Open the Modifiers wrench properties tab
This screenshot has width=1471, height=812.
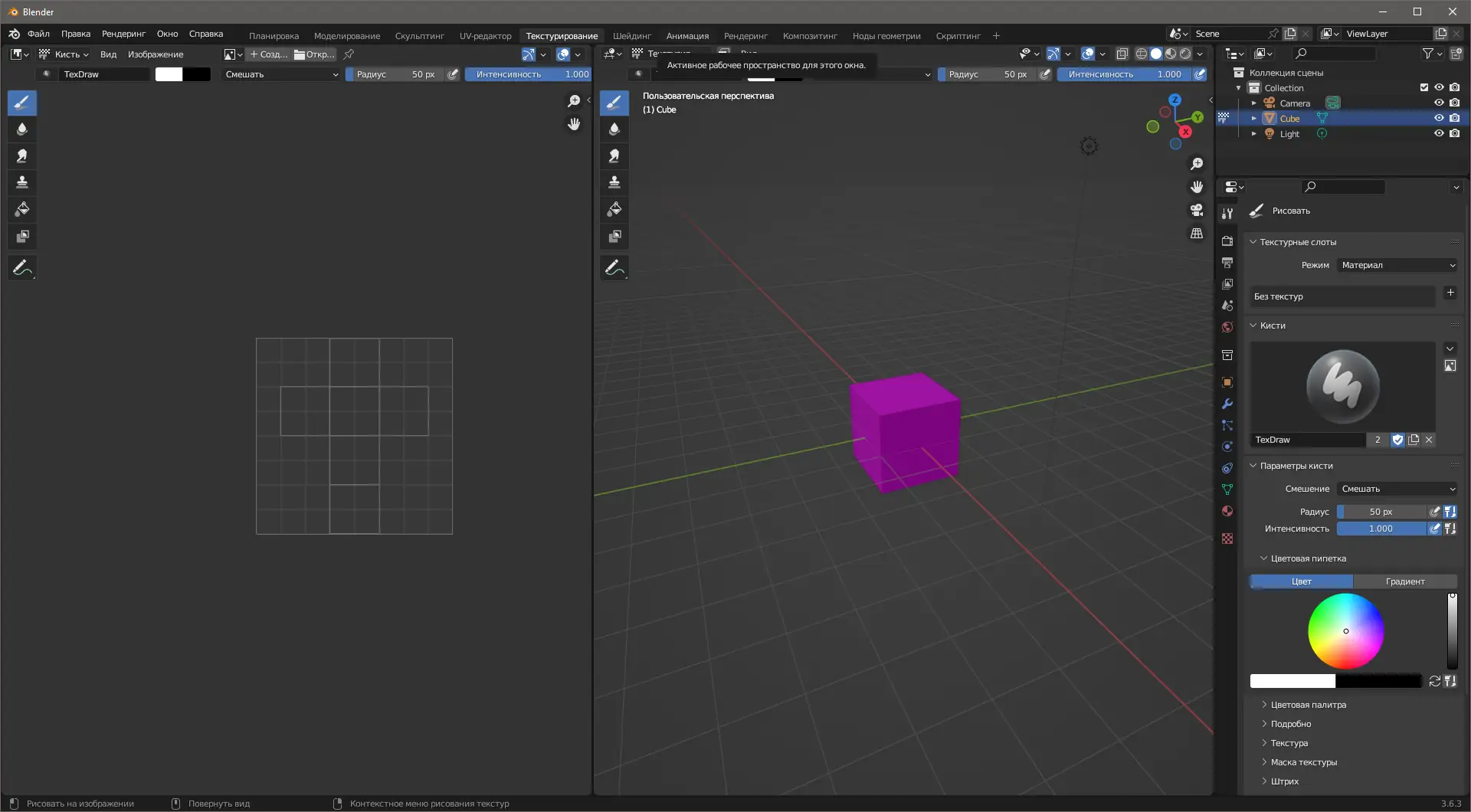pos(1227,404)
